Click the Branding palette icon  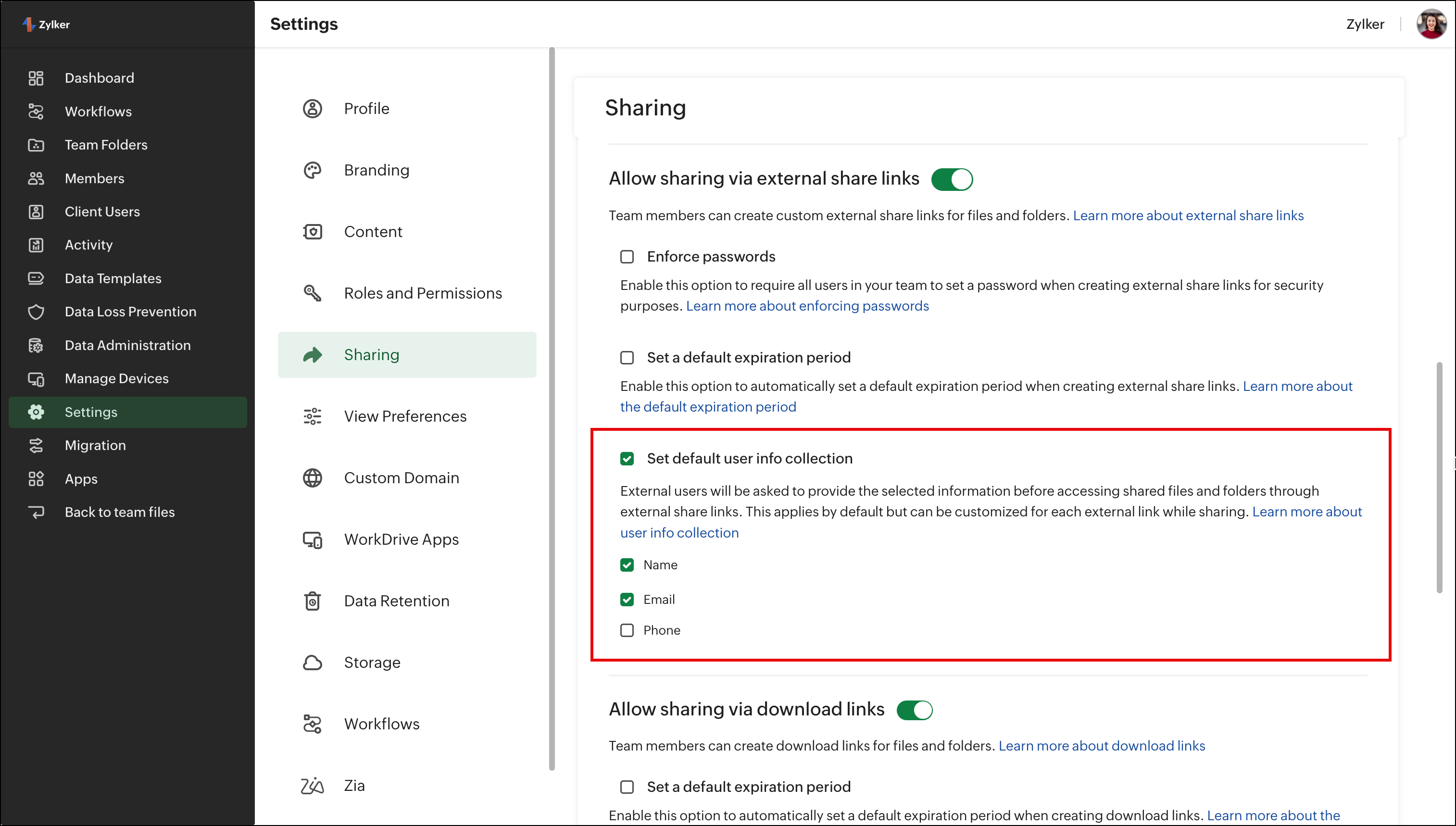[312, 170]
